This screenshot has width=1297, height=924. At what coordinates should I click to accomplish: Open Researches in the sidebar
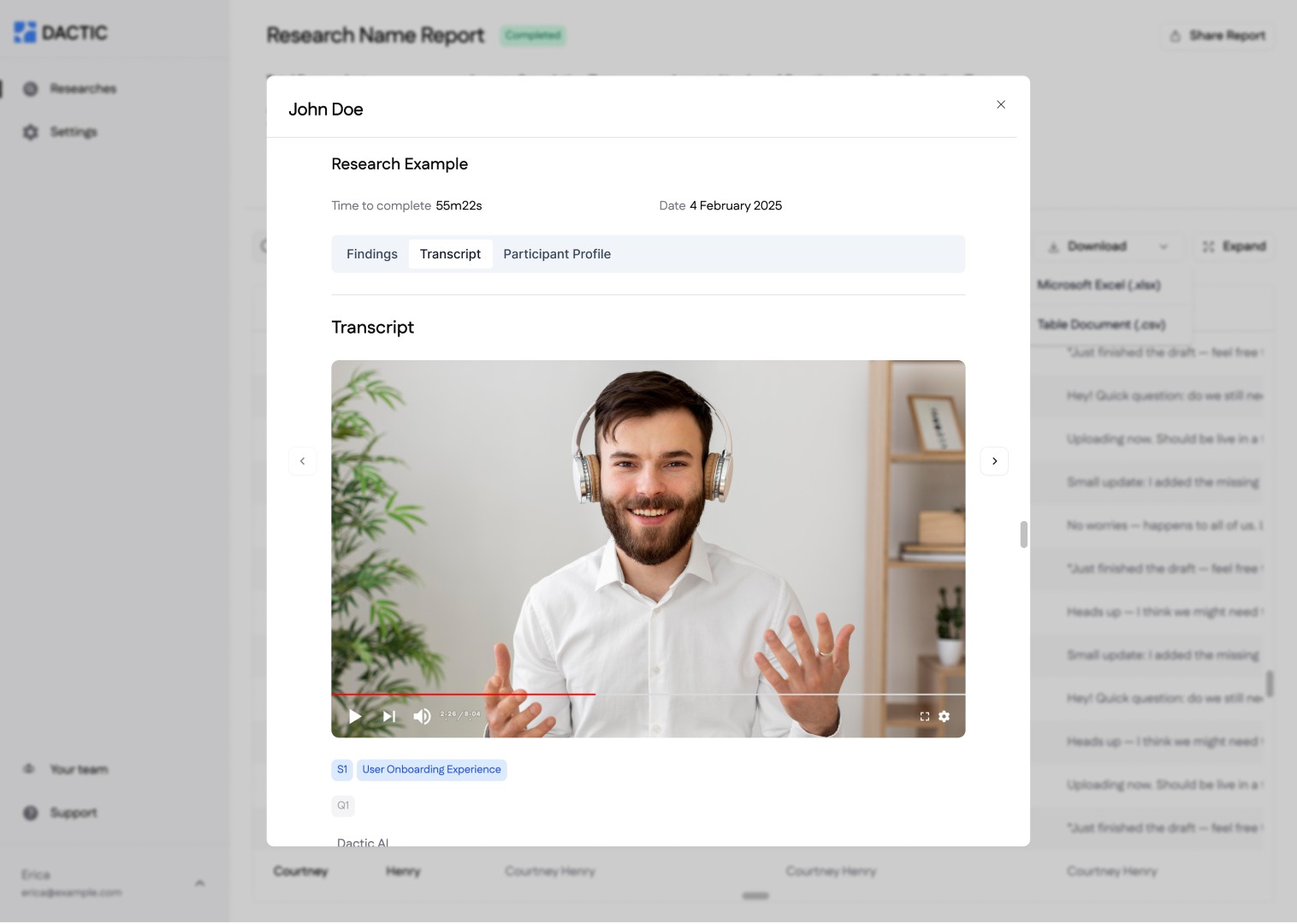(x=82, y=89)
